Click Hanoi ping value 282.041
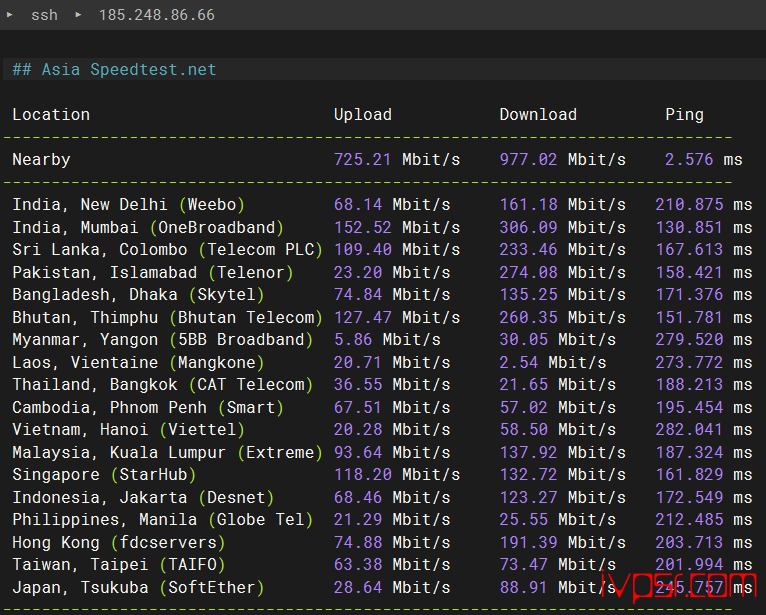 pyautogui.click(x=689, y=429)
